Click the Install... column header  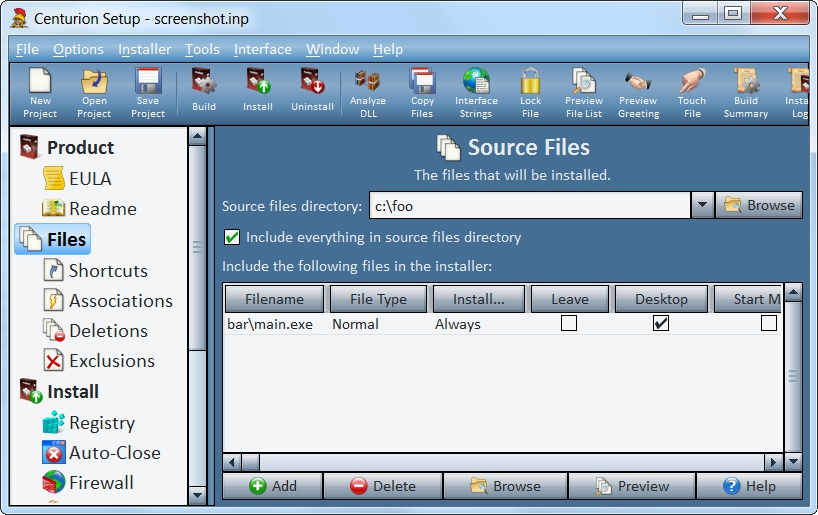[479, 299]
